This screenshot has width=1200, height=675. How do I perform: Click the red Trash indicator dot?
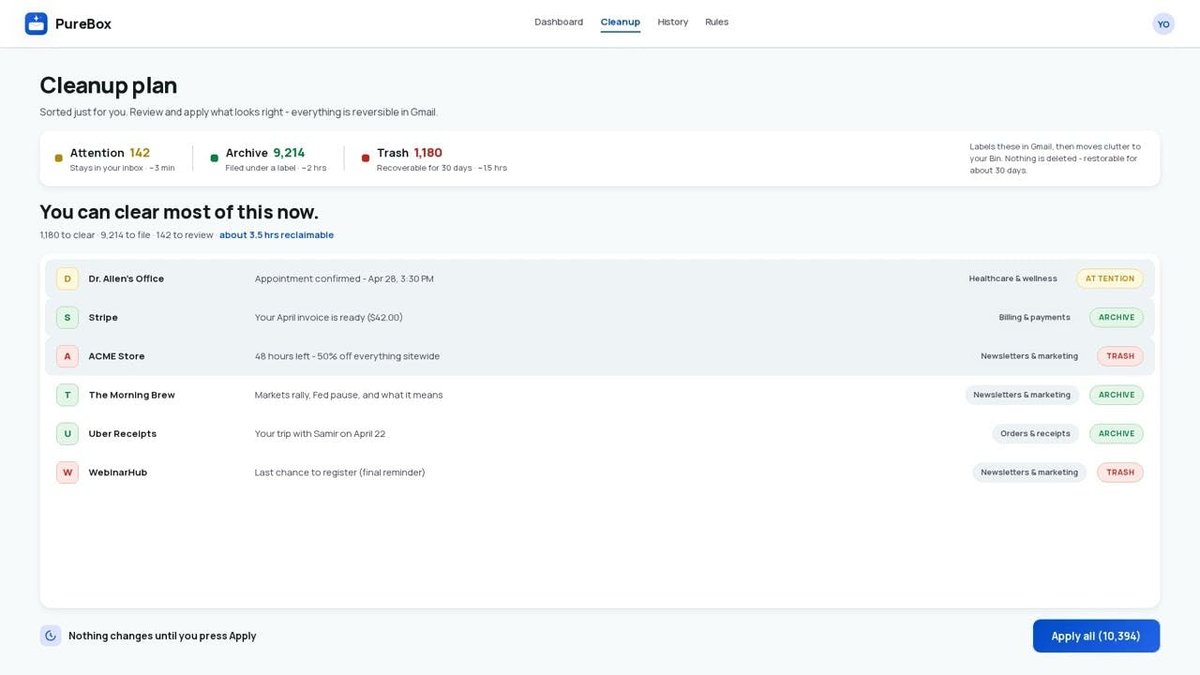click(365, 158)
